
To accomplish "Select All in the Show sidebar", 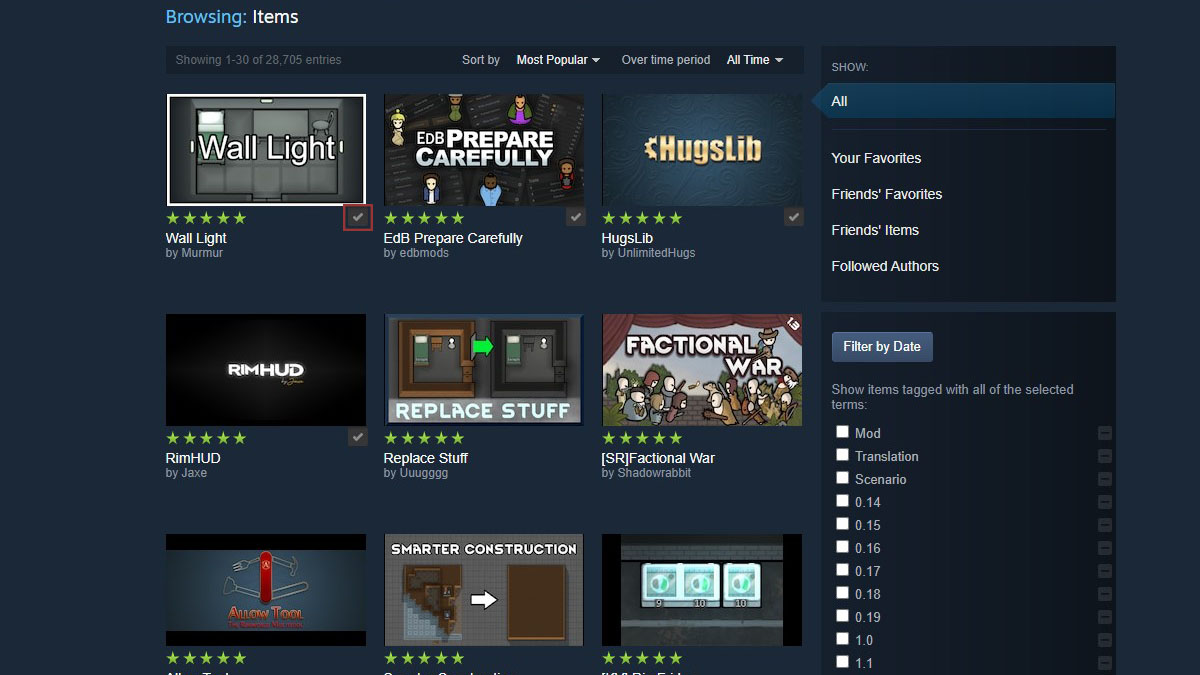I will pyautogui.click(x=839, y=101).
